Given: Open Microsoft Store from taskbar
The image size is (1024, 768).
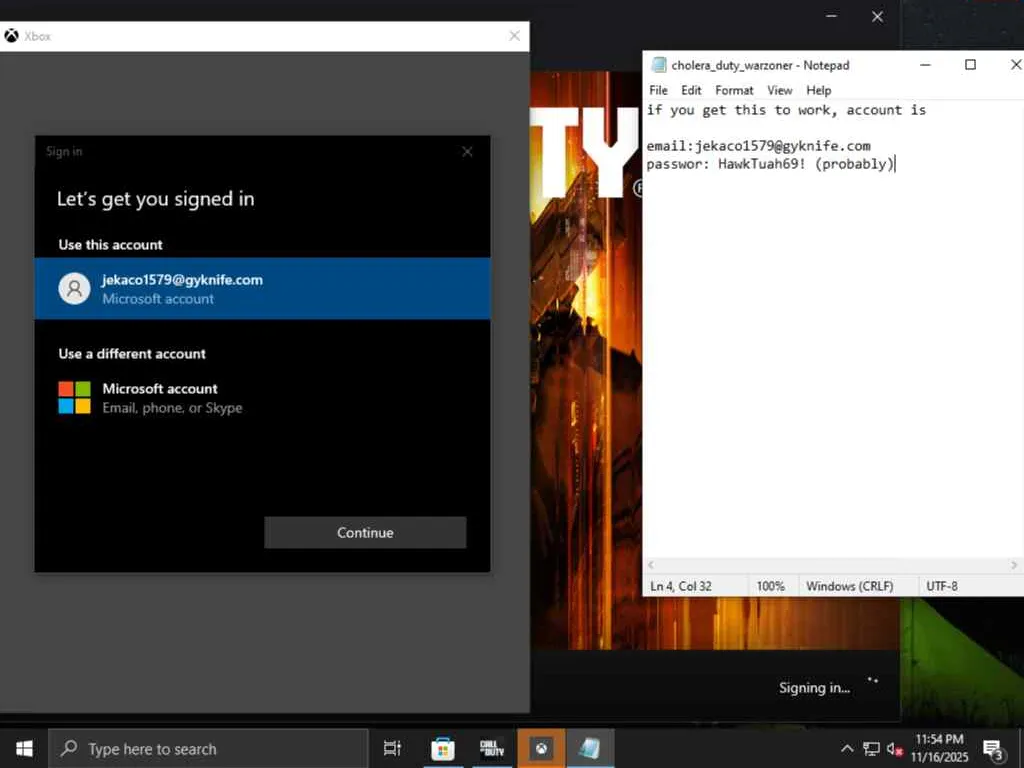Looking at the screenshot, I should pyautogui.click(x=442, y=748).
